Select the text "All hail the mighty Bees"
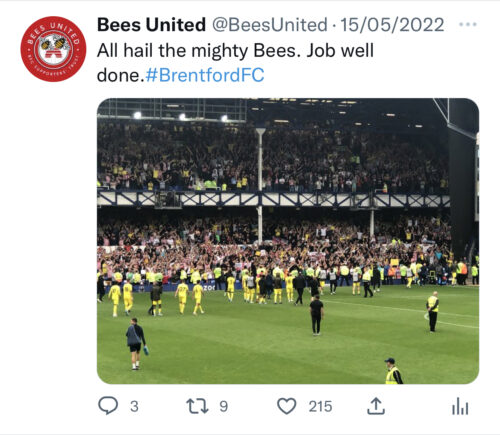This screenshot has height=435, width=500. (x=196, y=51)
